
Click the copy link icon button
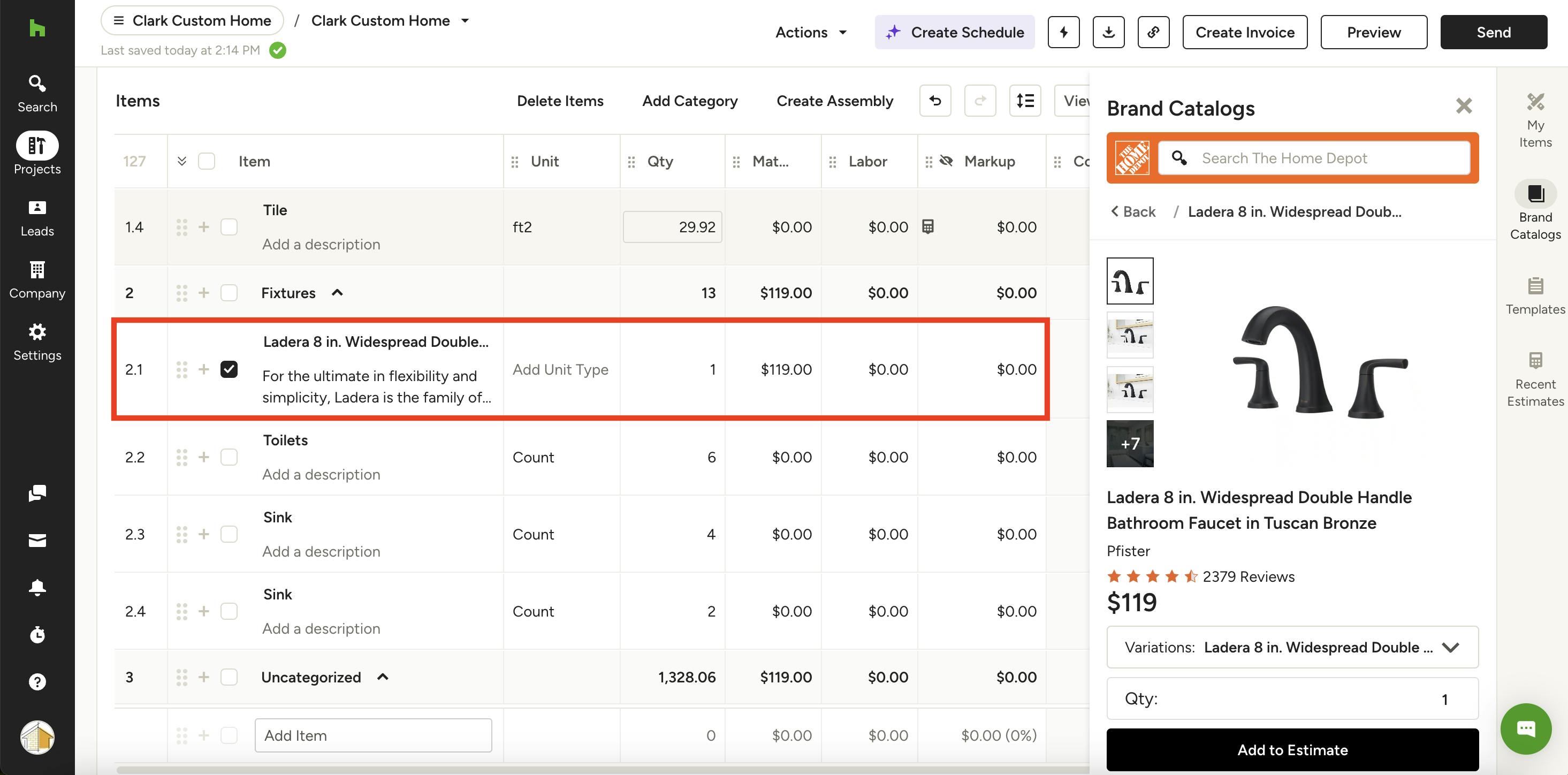pos(1153,32)
